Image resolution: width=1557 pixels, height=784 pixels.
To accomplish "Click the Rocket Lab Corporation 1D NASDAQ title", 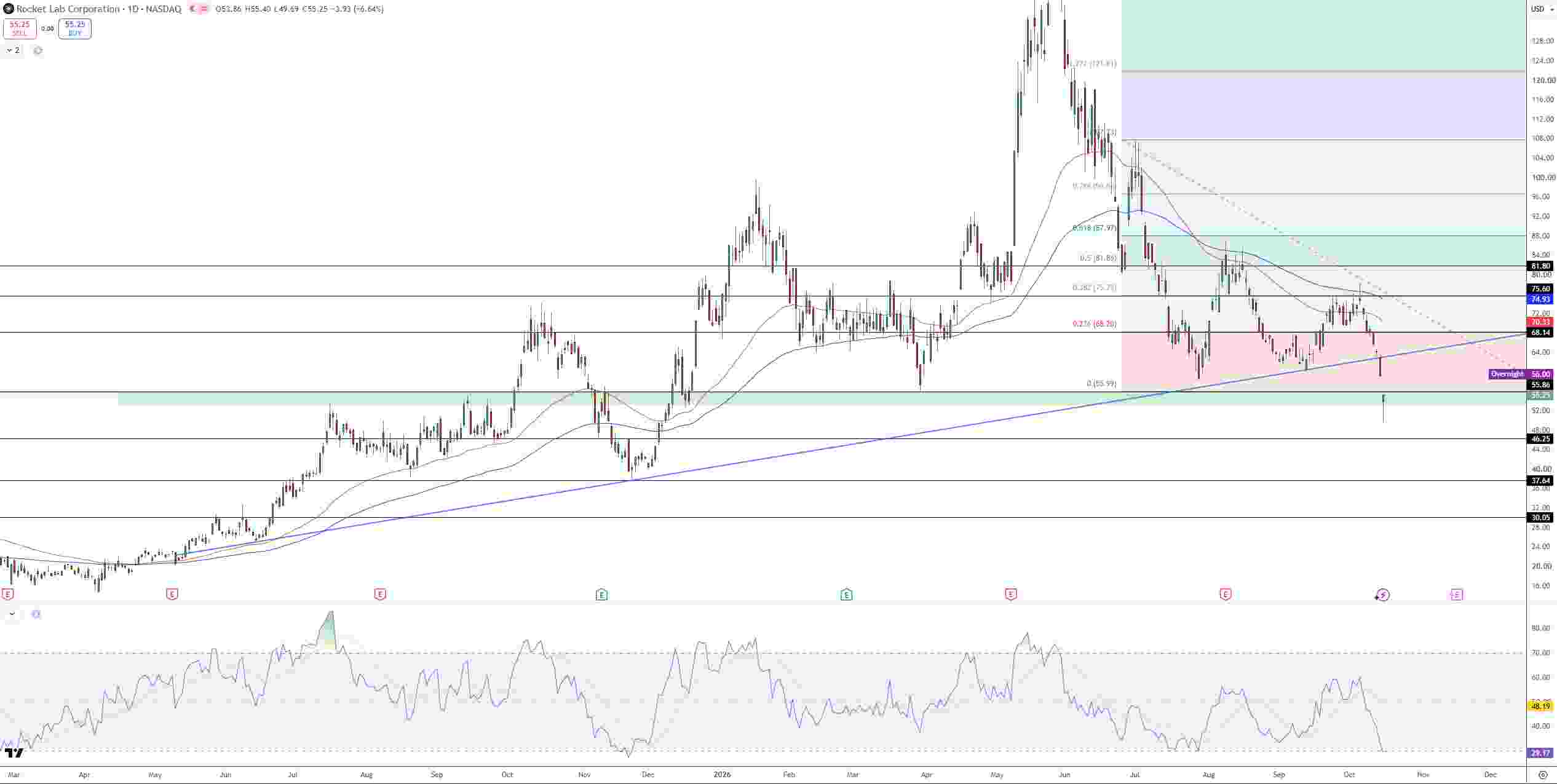I will click(x=98, y=9).
